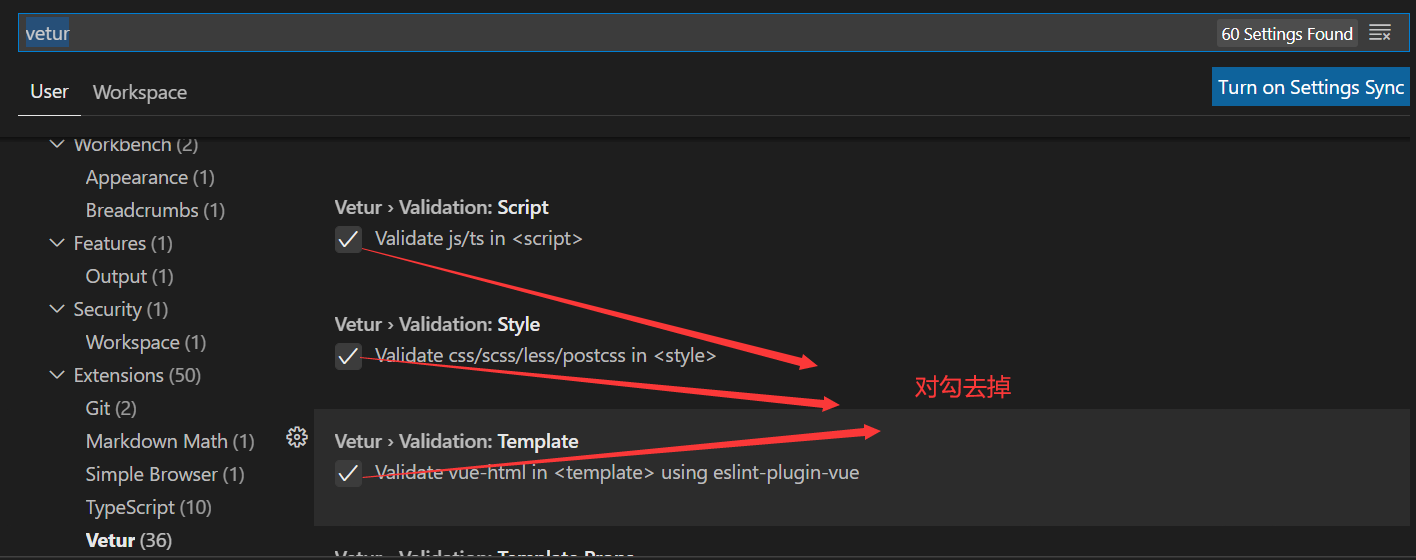Click the 60 Settings Found count
The image size is (1416, 560).
click(1287, 34)
